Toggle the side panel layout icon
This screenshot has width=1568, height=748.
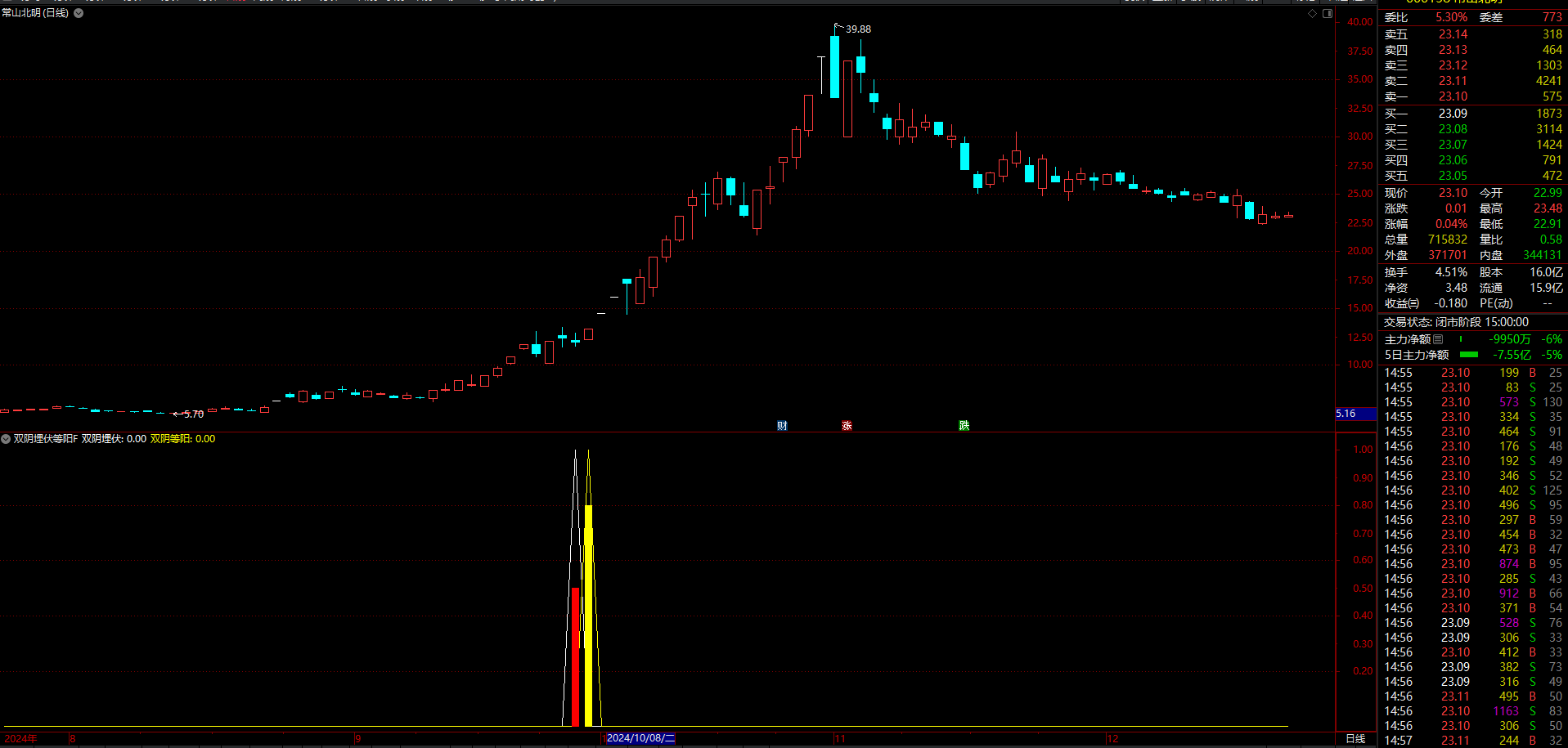tap(1328, 13)
